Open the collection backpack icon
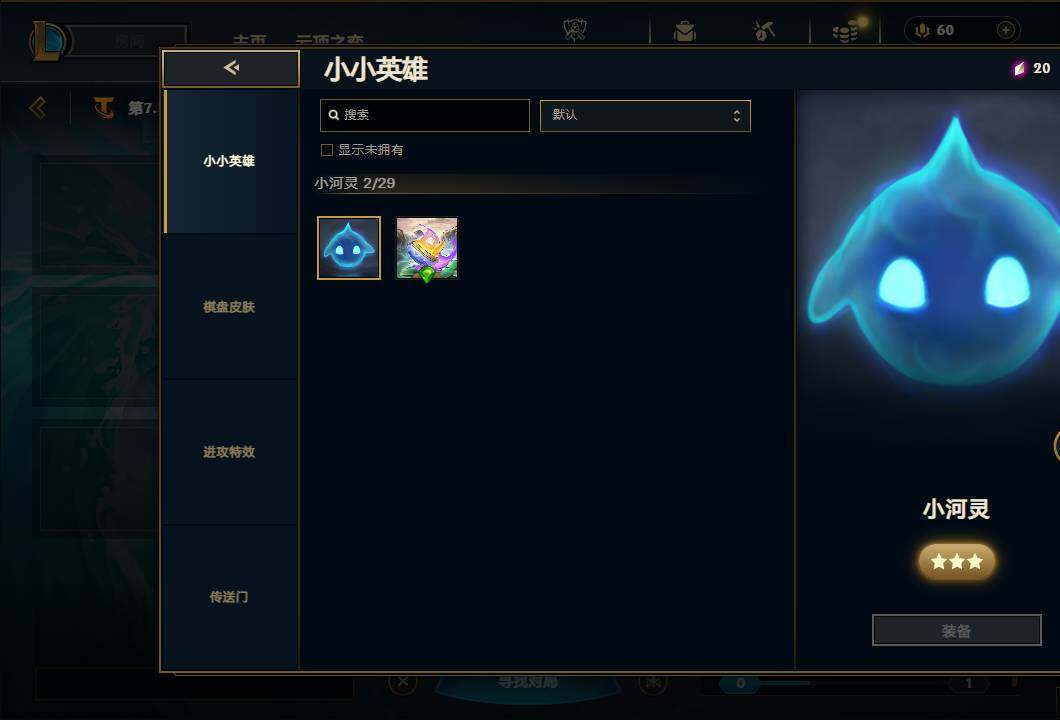 click(685, 31)
